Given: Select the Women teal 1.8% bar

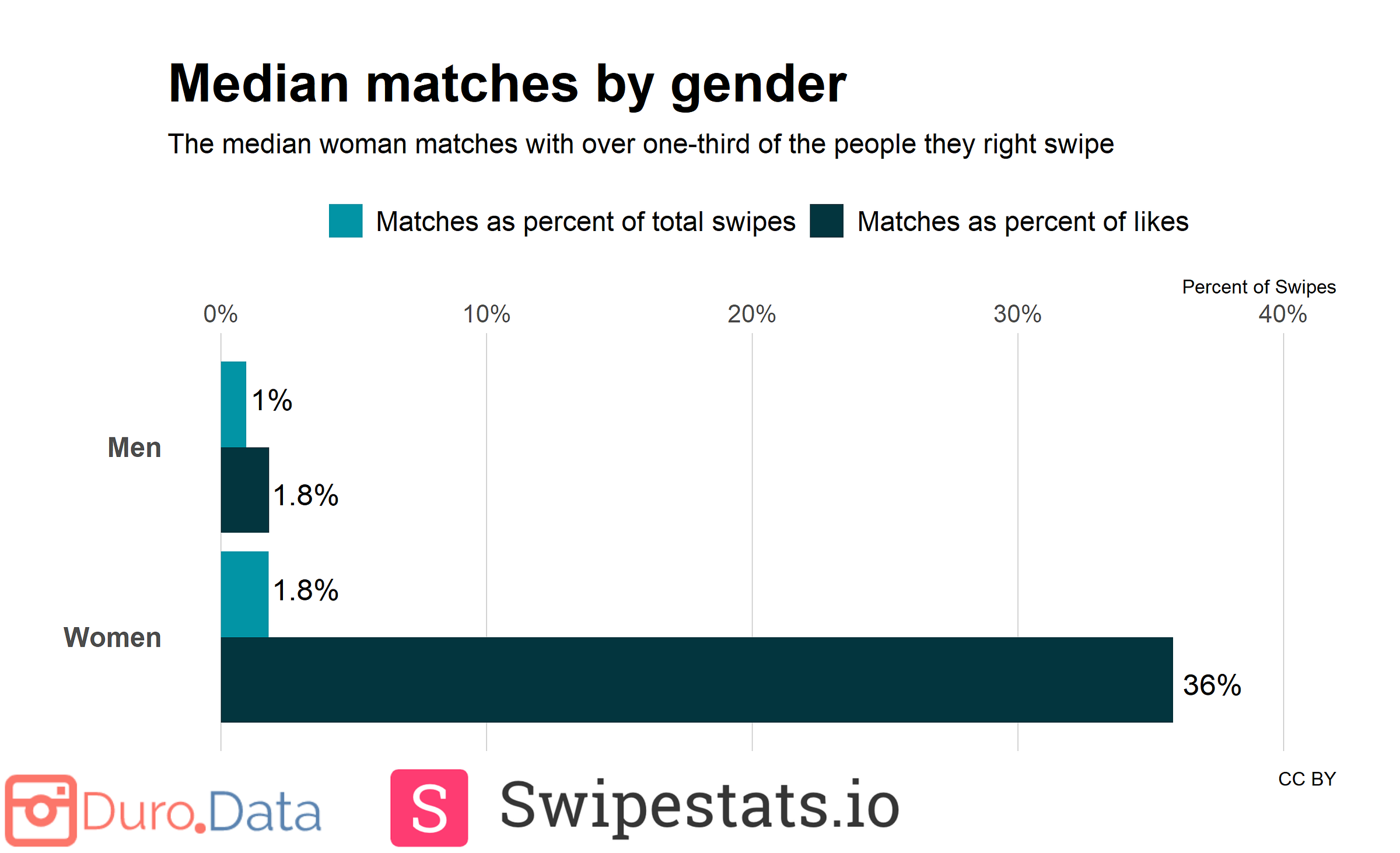Looking at the screenshot, I should [x=244, y=594].
